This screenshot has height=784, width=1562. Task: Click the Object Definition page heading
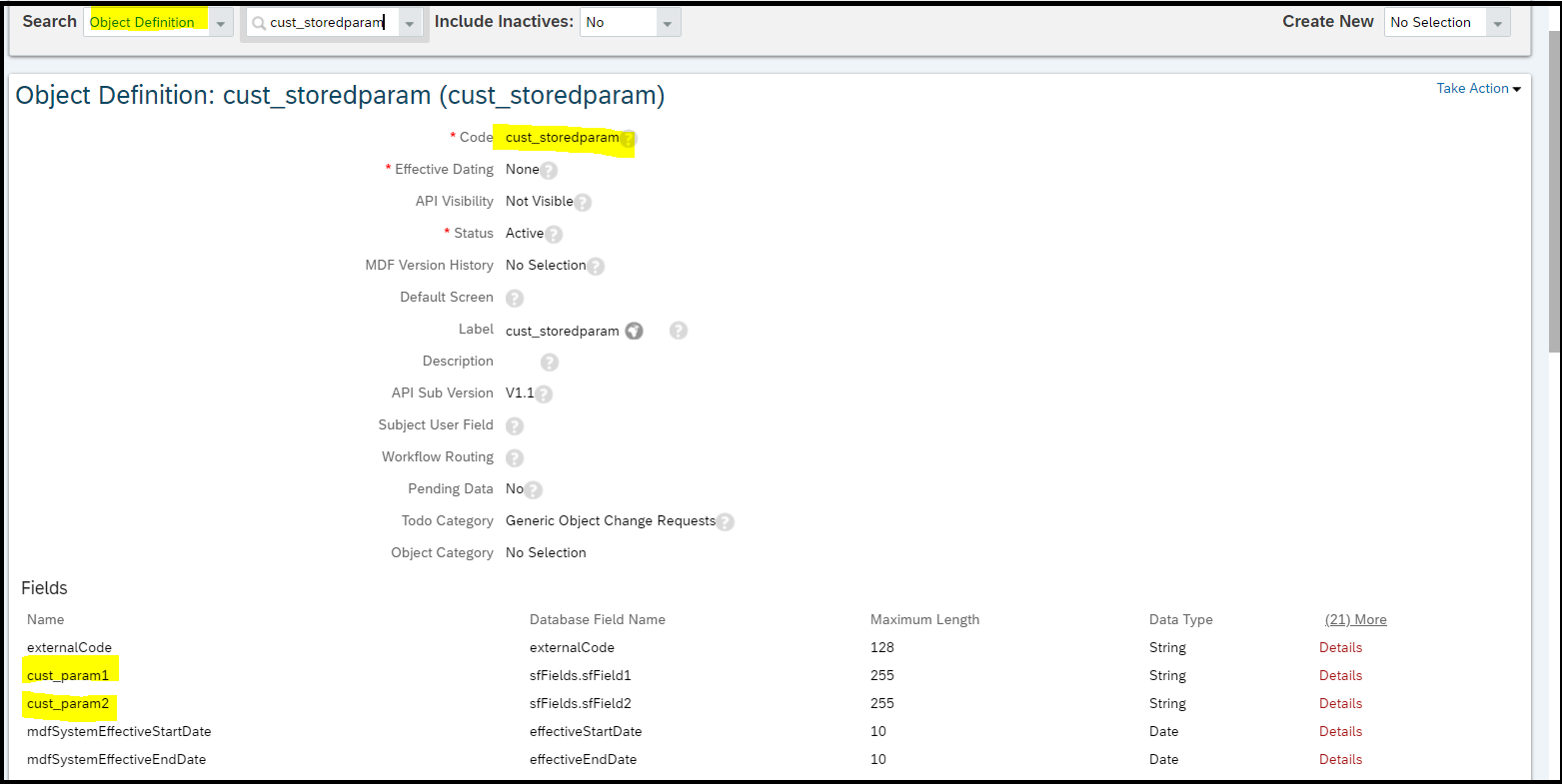point(340,95)
